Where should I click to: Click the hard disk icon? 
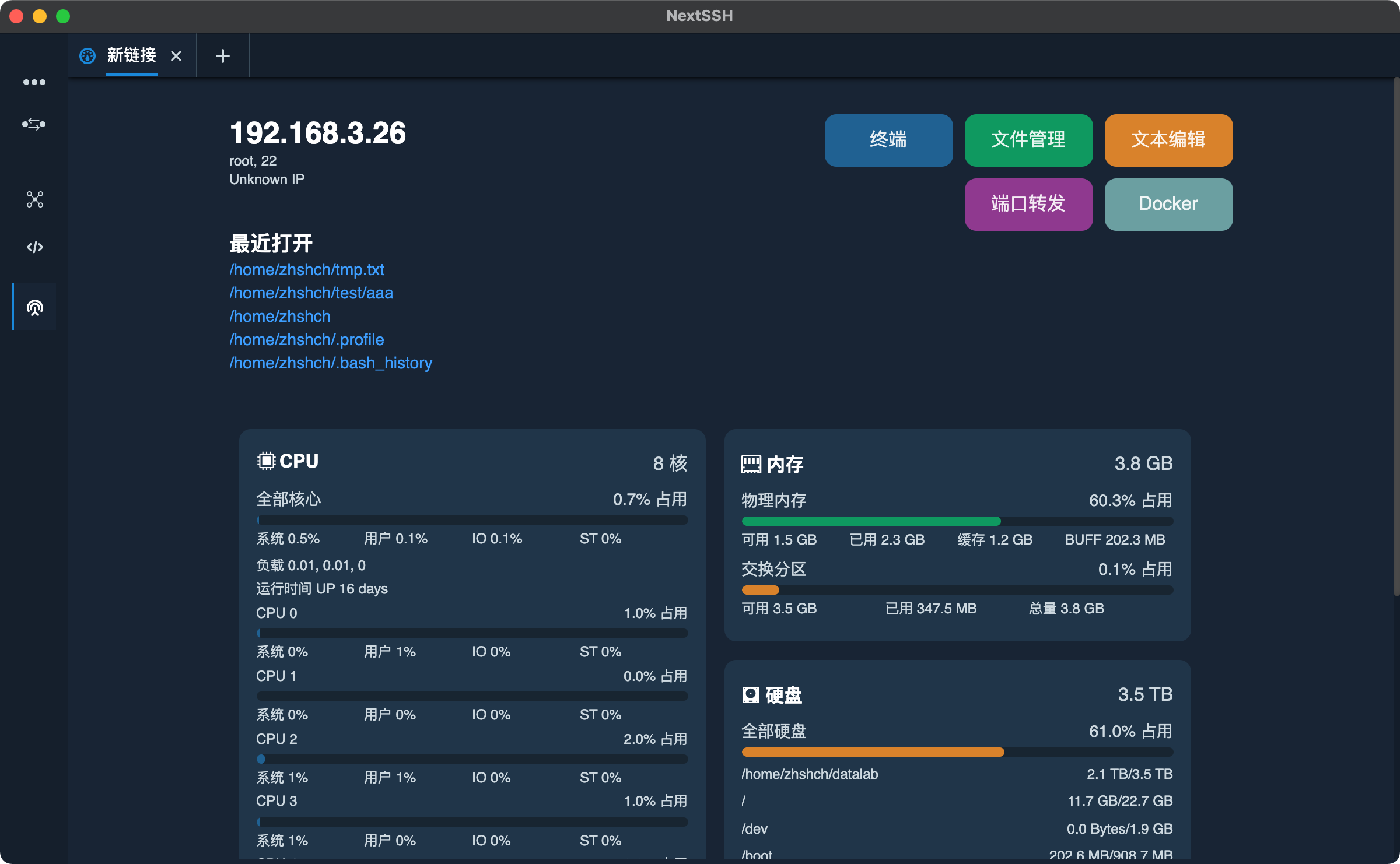pos(750,695)
